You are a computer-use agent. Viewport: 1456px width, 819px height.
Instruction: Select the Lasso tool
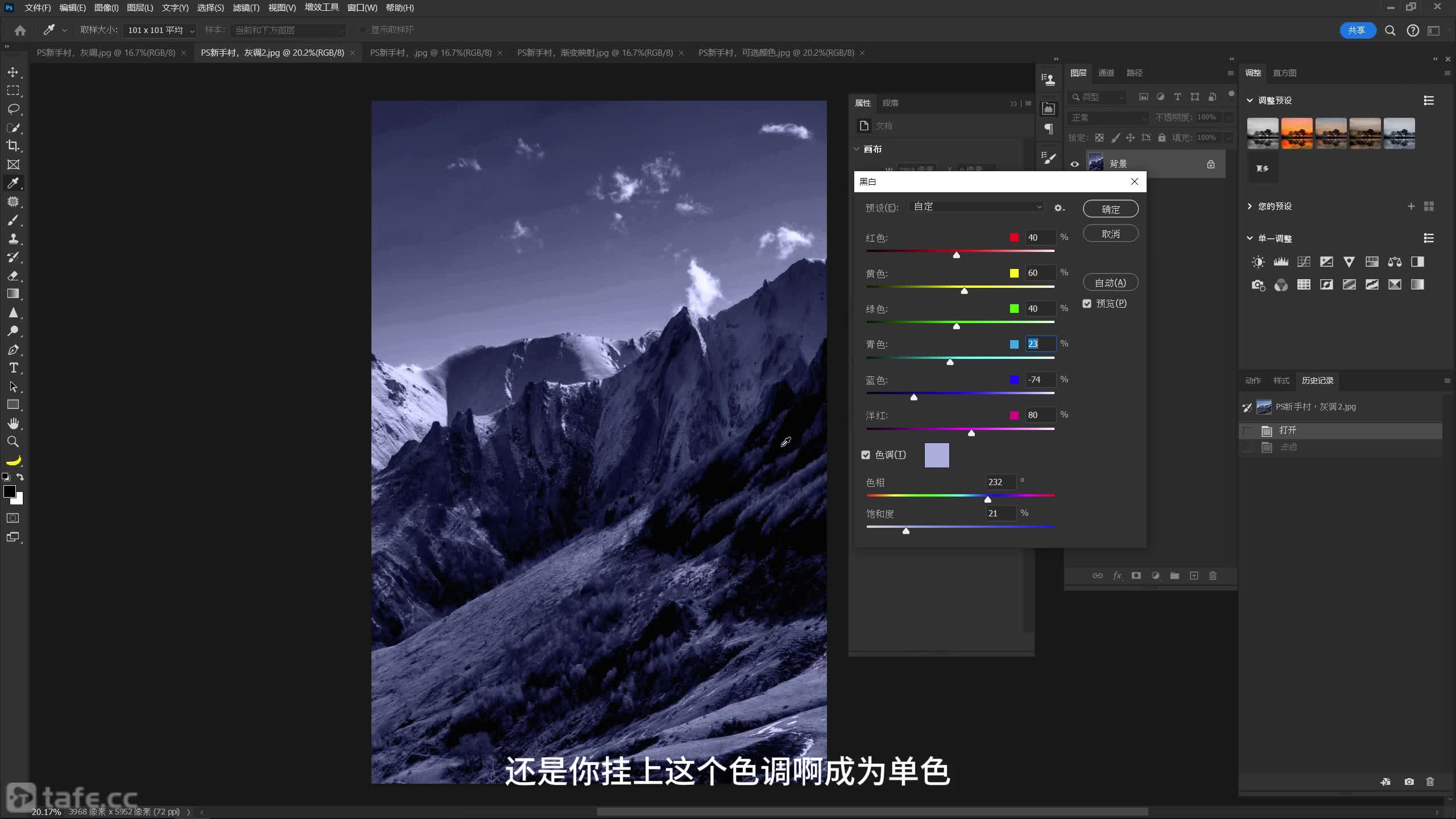click(x=13, y=109)
